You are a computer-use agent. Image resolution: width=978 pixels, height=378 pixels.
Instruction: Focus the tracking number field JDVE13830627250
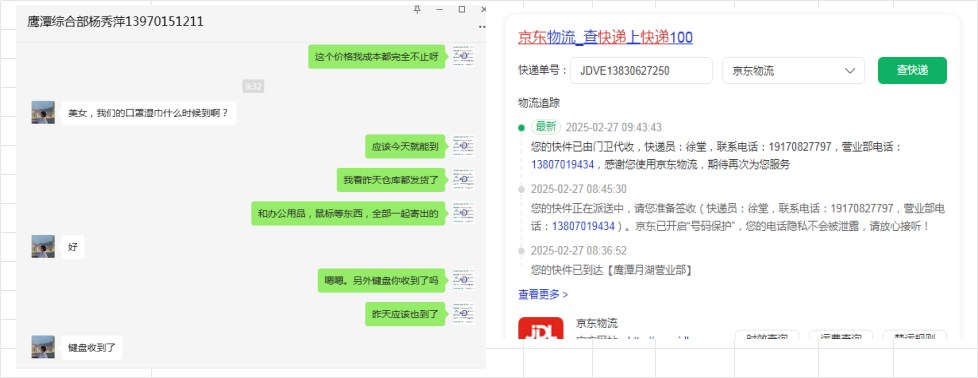(641, 70)
